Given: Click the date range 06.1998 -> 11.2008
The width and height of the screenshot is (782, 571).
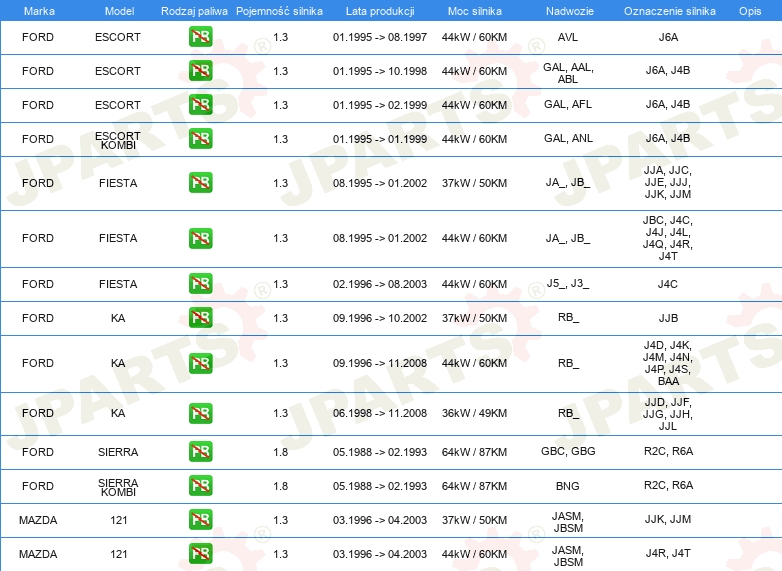Looking at the screenshot, I should pyautogui.click(x=380, y=413).
